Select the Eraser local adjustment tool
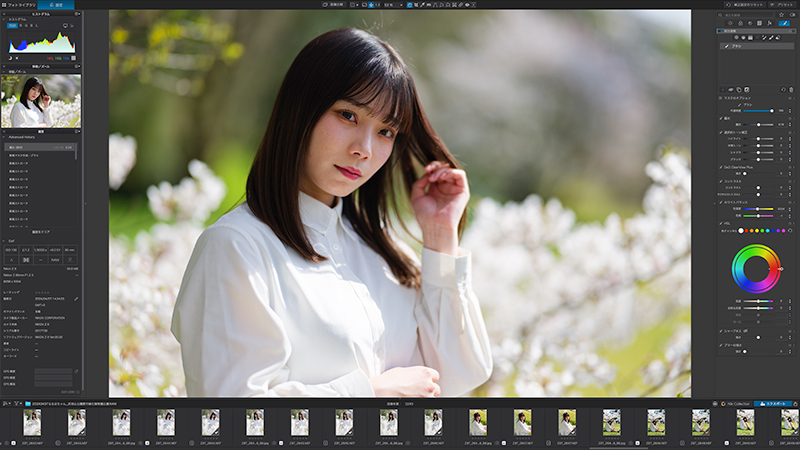Viewport: 800px width, 450px height. 778,37
